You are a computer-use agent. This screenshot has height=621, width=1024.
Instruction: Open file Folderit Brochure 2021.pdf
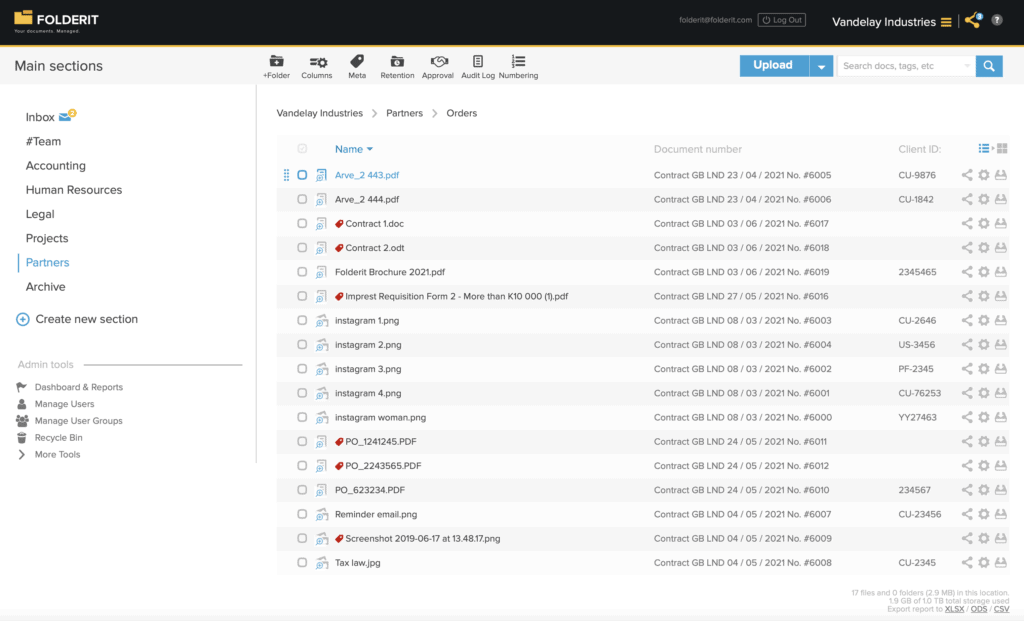(x=390, y=272)
